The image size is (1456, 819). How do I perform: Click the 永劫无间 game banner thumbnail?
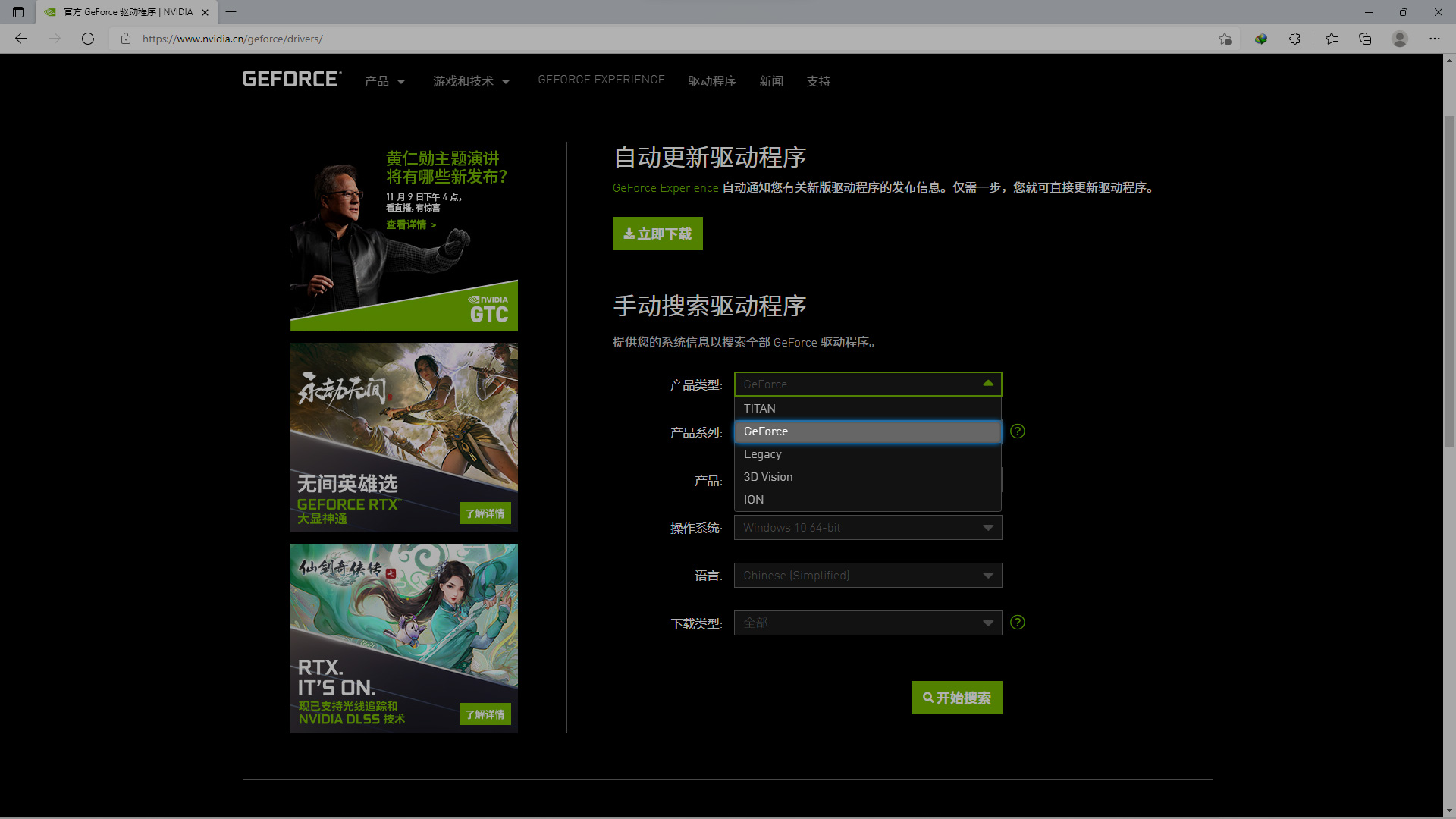click(x=403, y=437)
